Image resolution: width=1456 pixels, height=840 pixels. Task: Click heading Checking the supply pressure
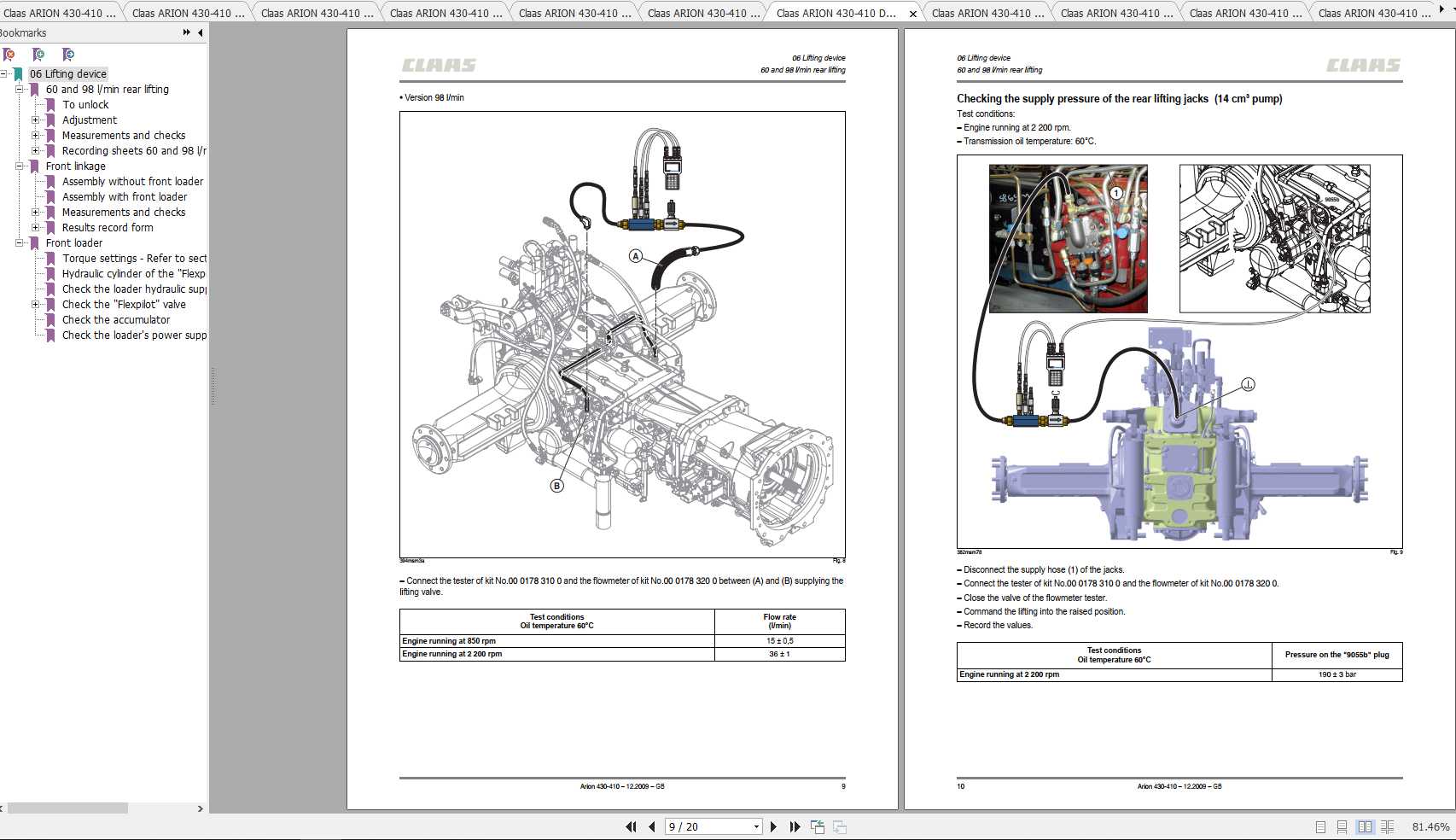(x=1119, y=99)
